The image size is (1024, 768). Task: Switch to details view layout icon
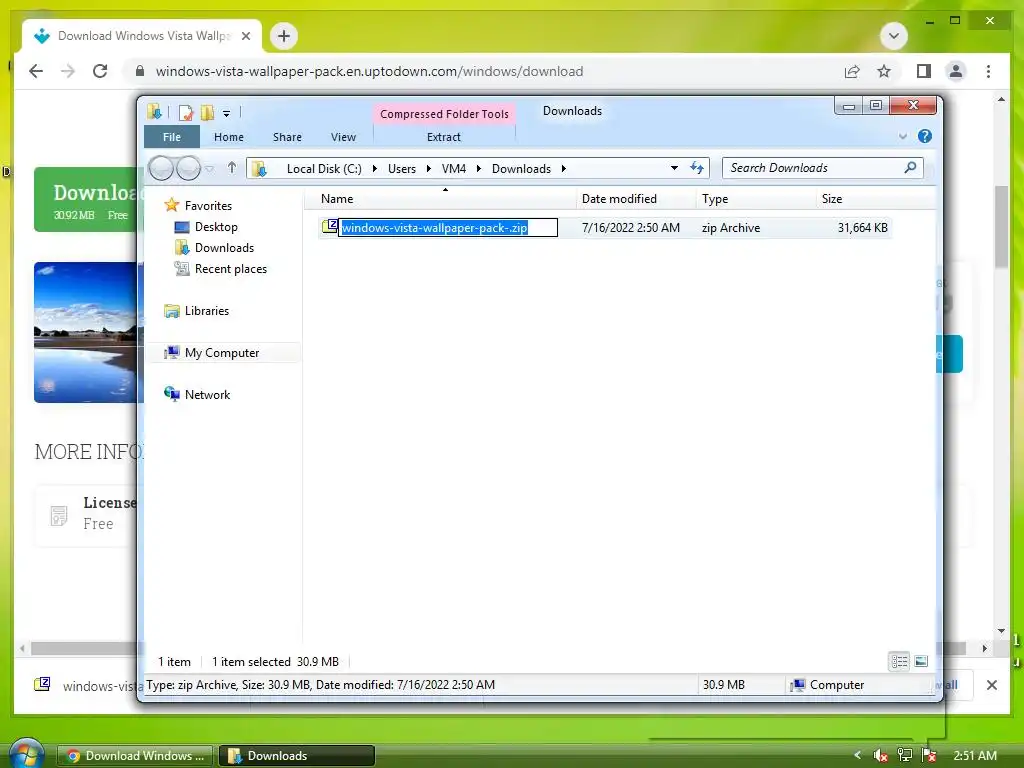(x=899, y=662)
